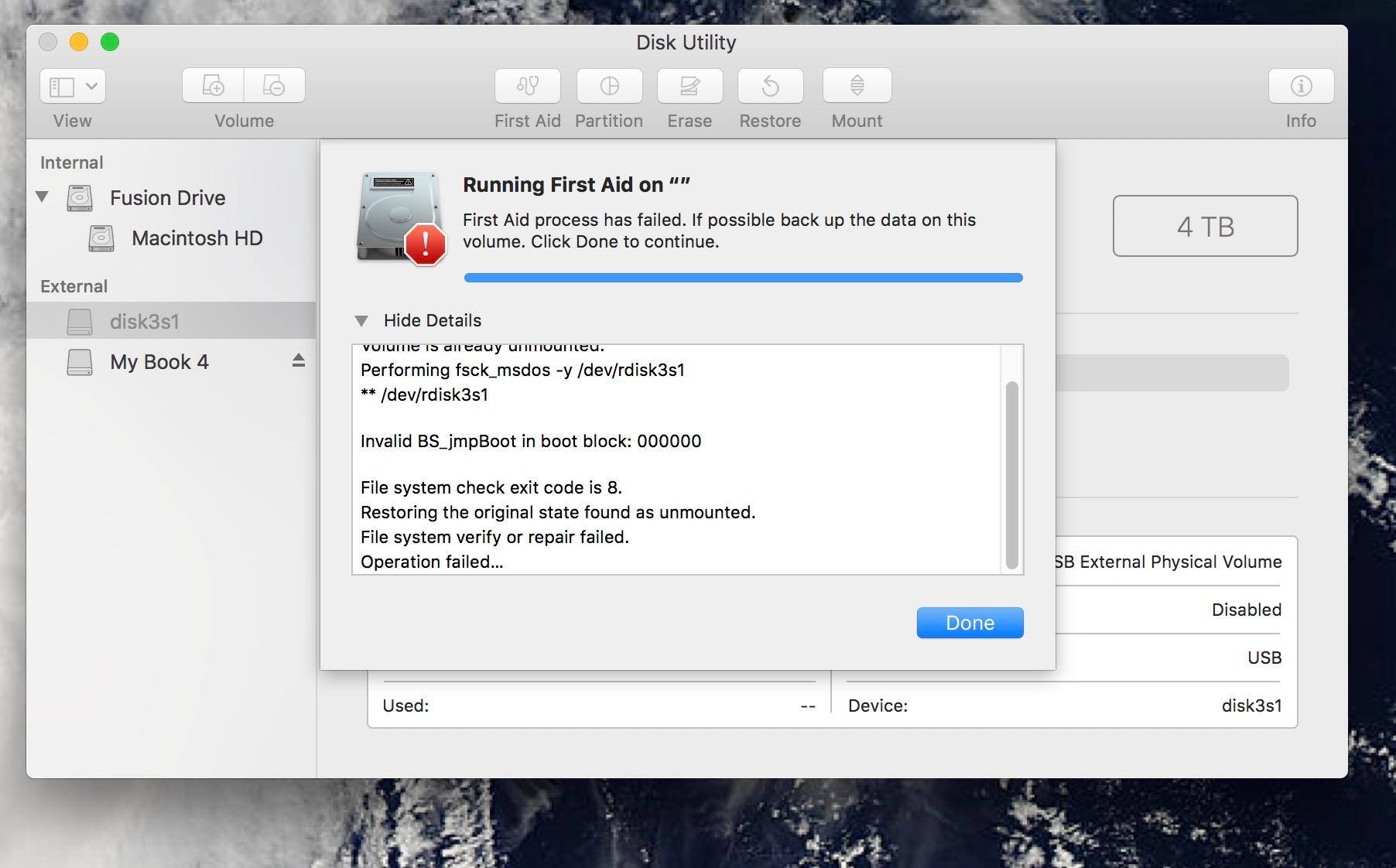1396x868 pixels.
Task: Open the Info panel icon
Action: coord(1302,86)
